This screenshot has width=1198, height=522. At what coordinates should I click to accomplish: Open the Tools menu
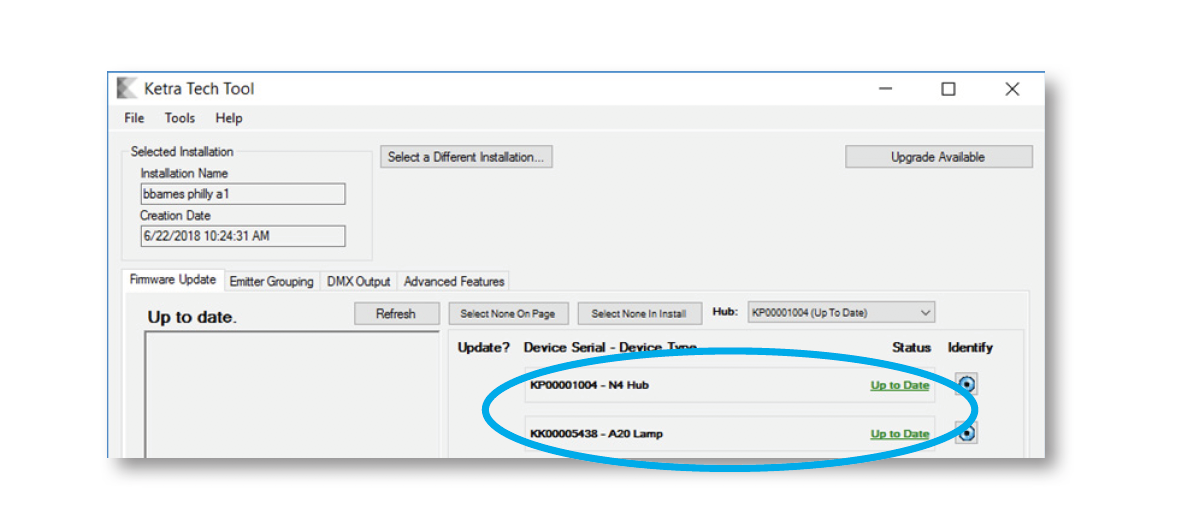pos(180,118)
